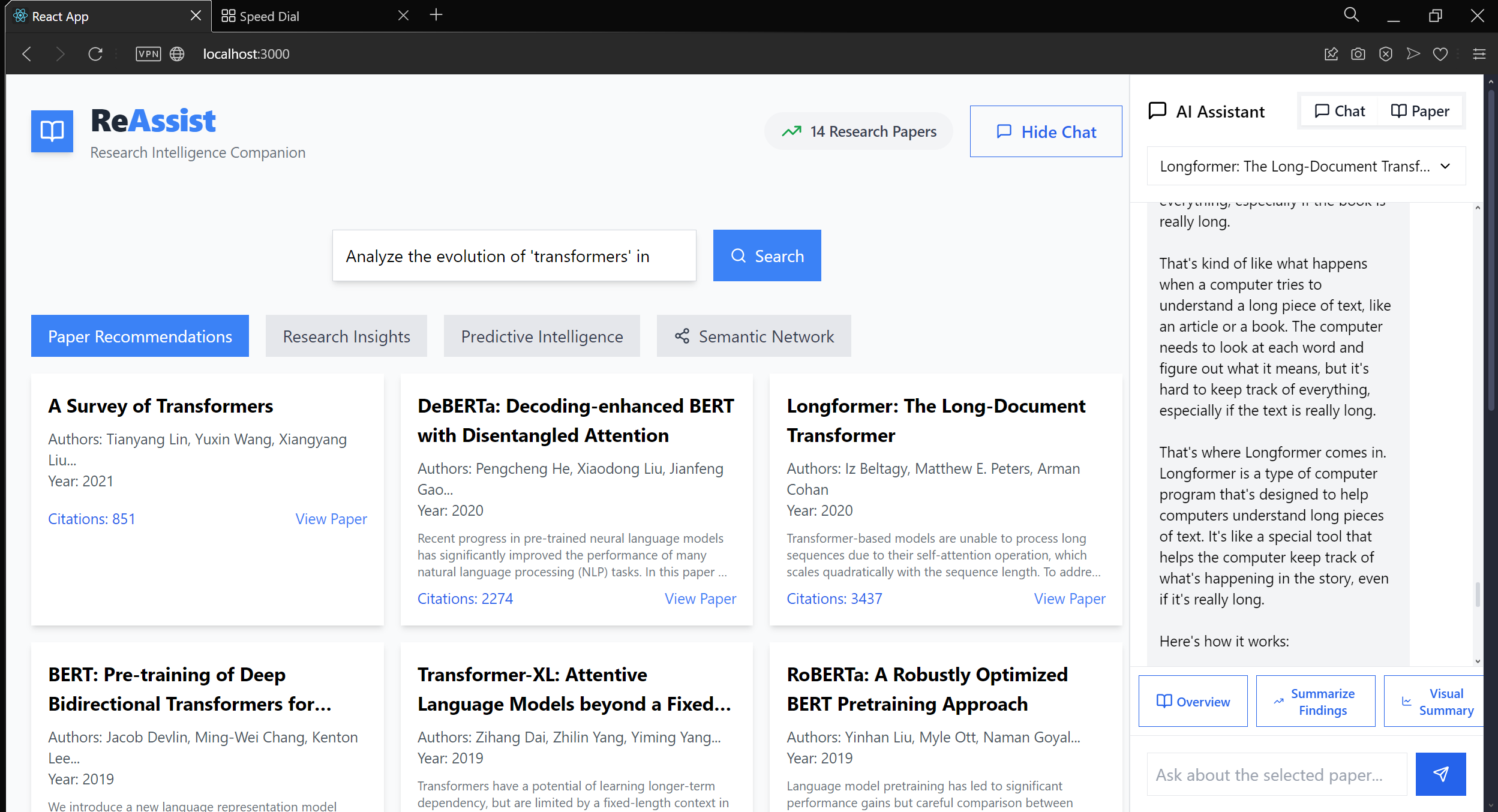Focus the Ask about the selected paper field
Image resolution: width=1498 pixels, height=812 pixels.
pos(1276,774)
